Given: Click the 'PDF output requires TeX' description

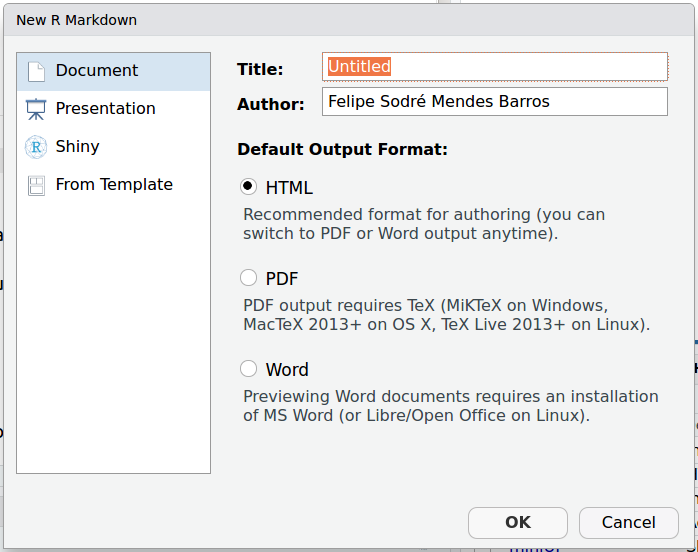Looking at the screenshot, I should [x=446, y=315].
